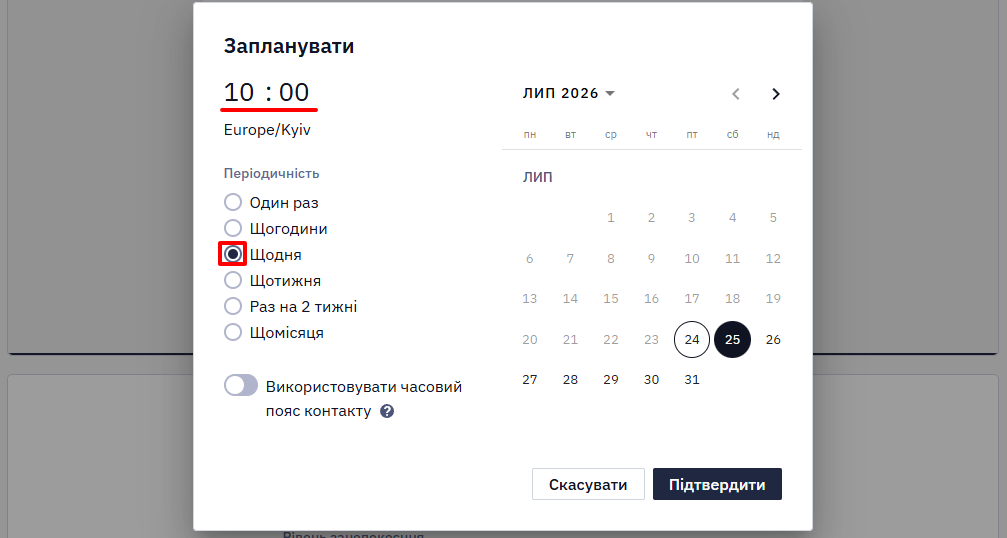Select July 24 in calendar
1007x538 pixels.
coord(692,340)
